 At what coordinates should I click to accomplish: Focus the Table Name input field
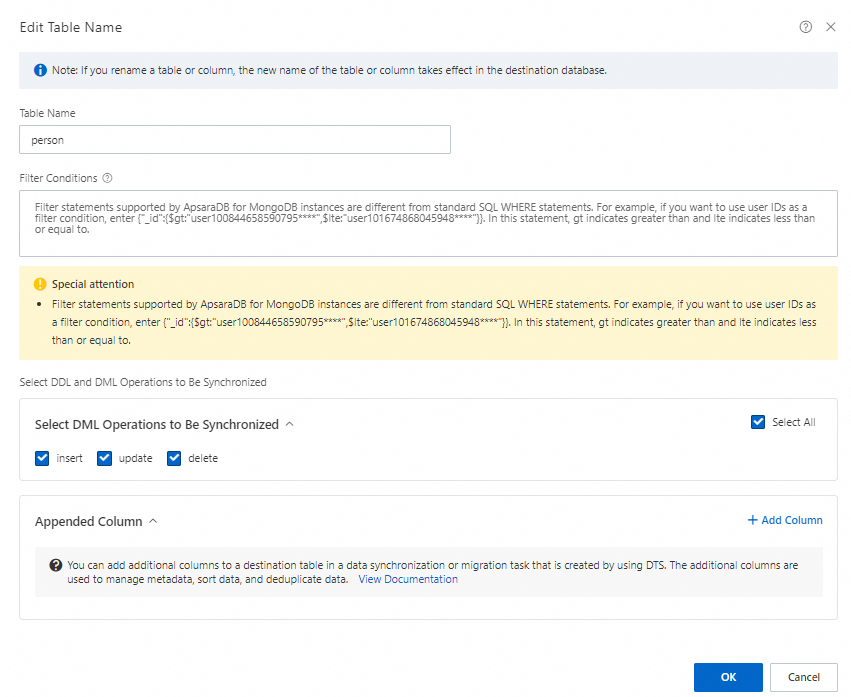[235, 140]
